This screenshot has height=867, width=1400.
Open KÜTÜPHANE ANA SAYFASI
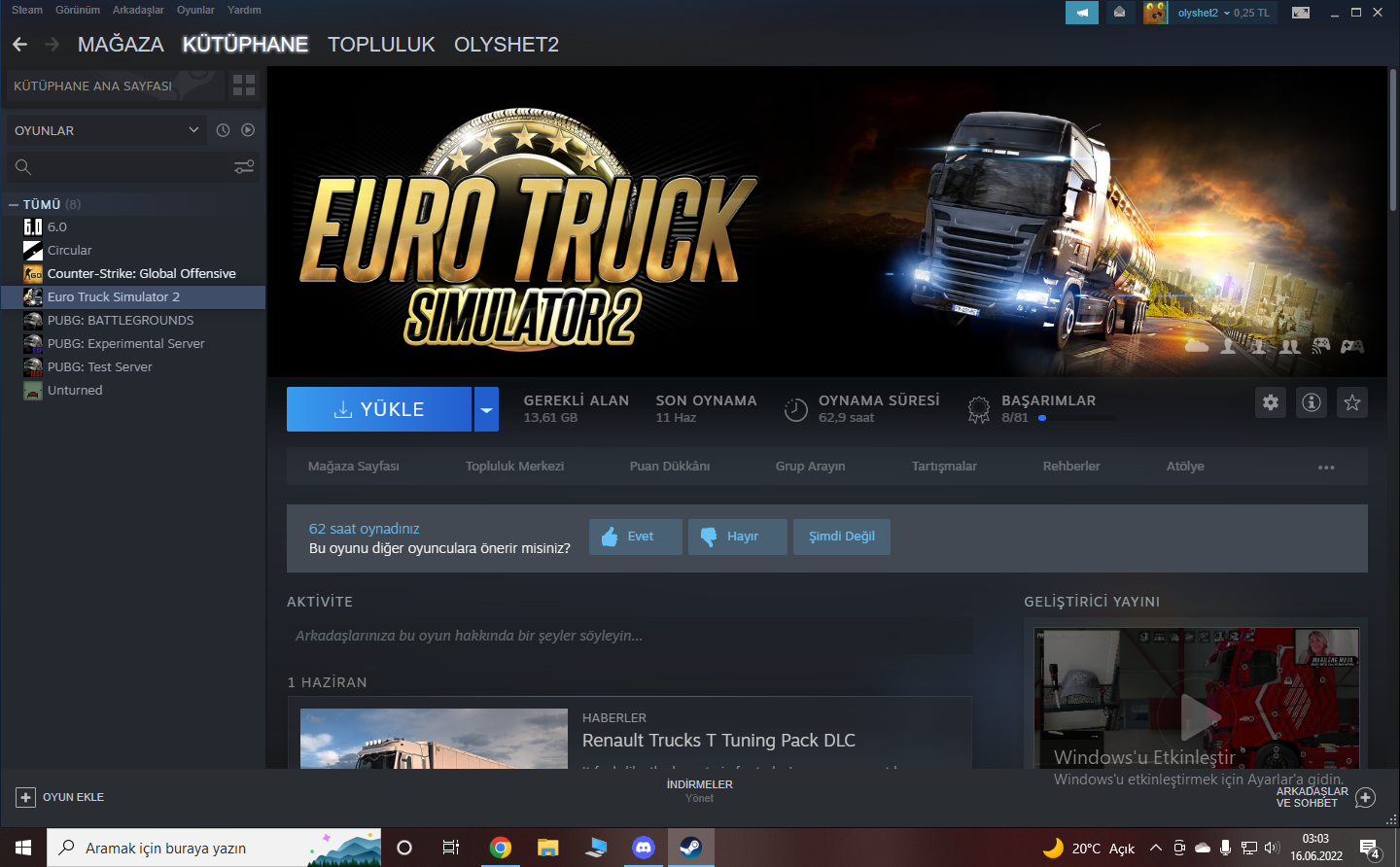click(115, 86)
